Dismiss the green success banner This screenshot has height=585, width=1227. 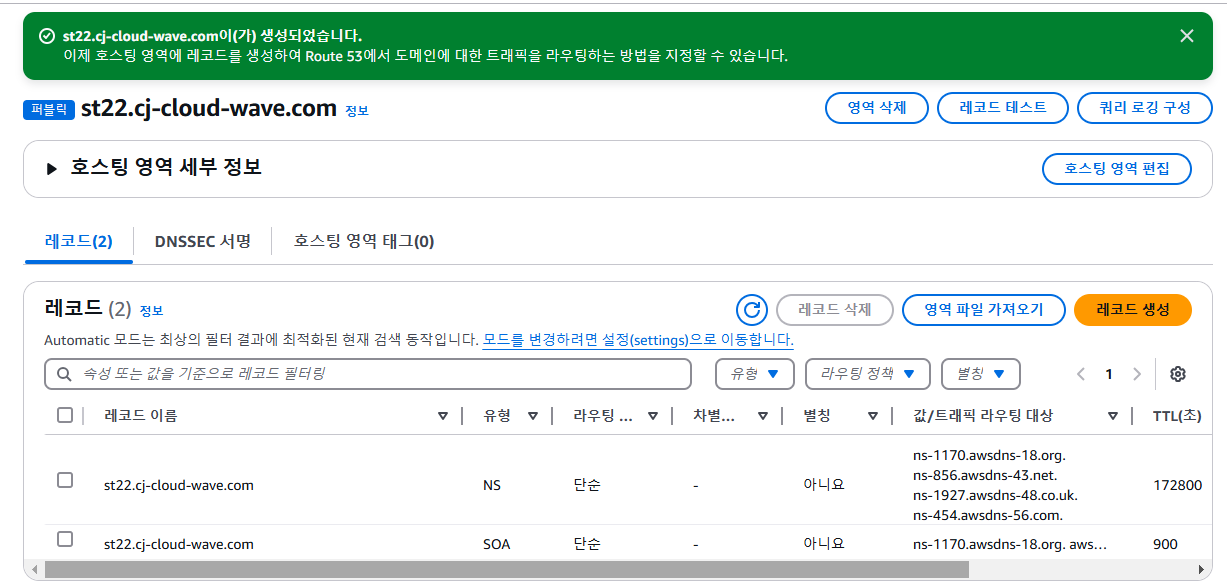pyautogui.click(x=1187, y=36)
